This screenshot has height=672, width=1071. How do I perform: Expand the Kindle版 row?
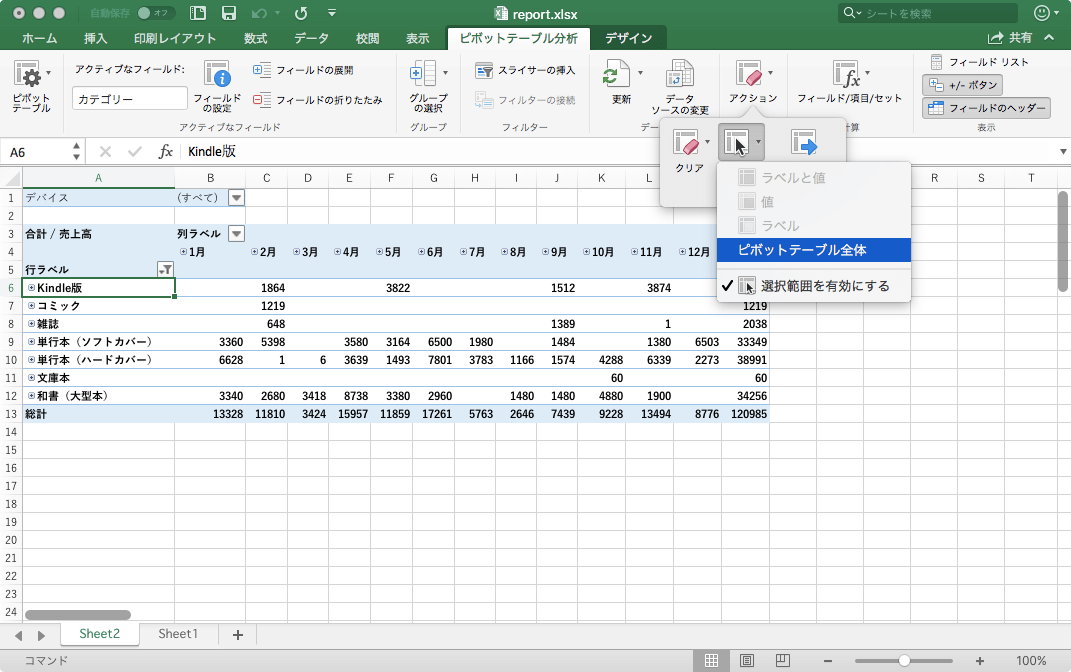31,288
